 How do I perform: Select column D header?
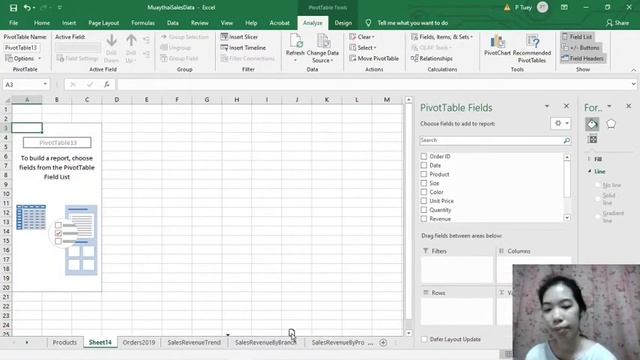click(x=117, y=100)
